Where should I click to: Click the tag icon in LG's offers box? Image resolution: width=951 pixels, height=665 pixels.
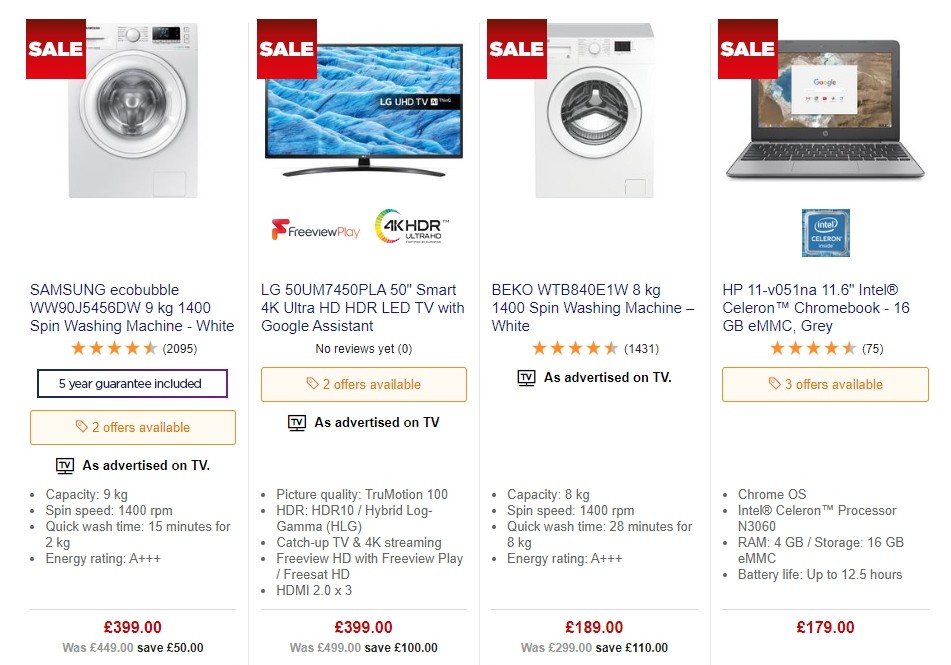312,384
